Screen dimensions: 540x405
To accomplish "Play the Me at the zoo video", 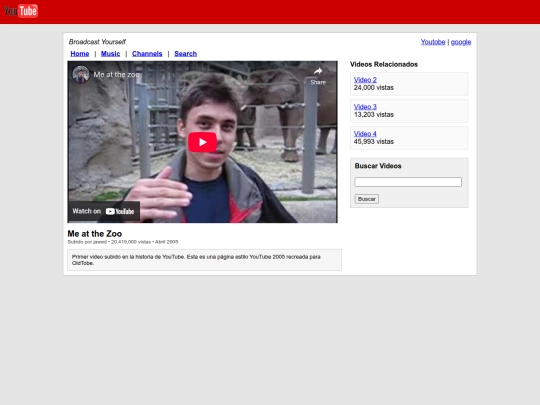I will point(202,142).
